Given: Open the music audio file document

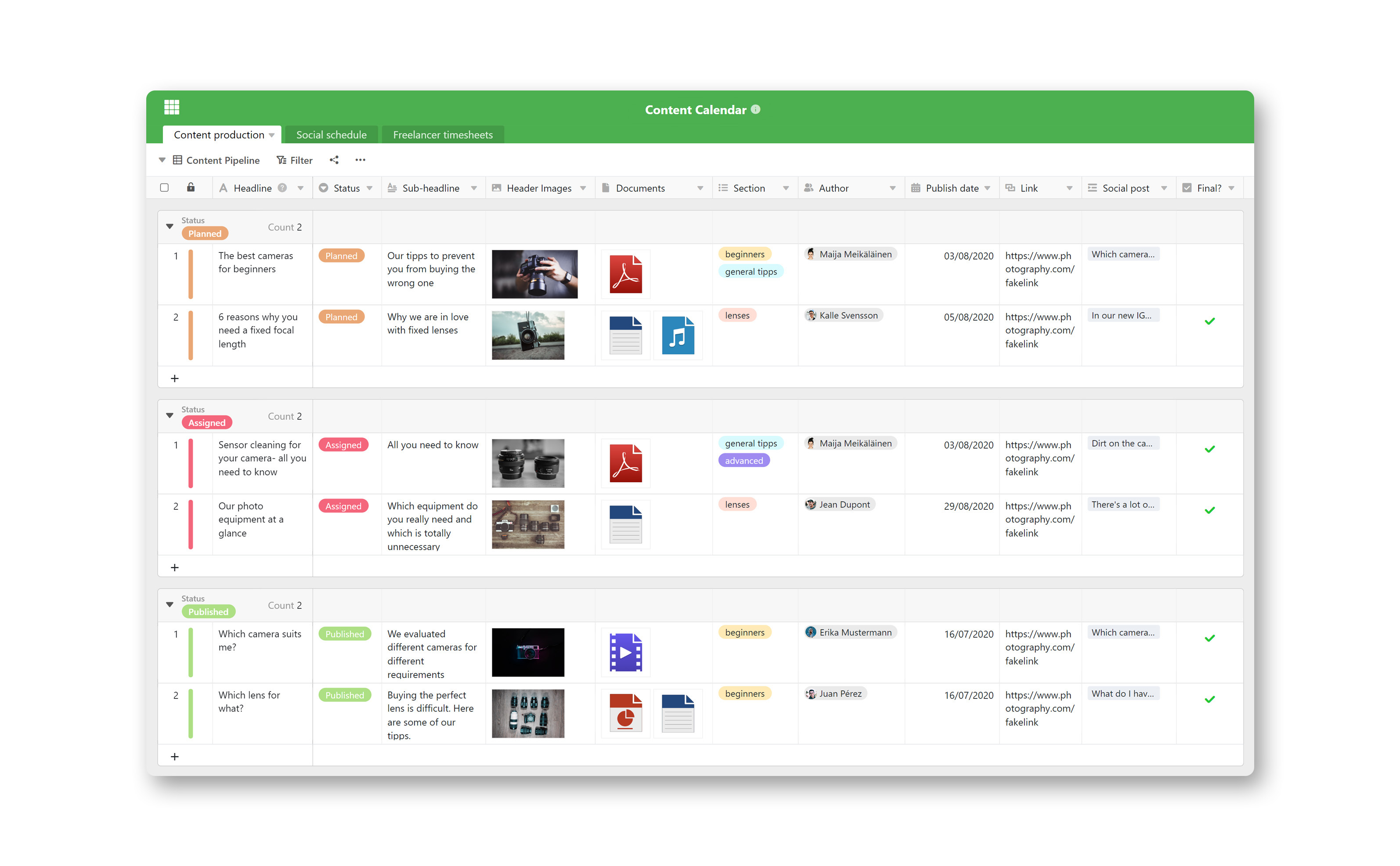Looking at the screenshot, I should pyautogui.click(x=678, y=336).
